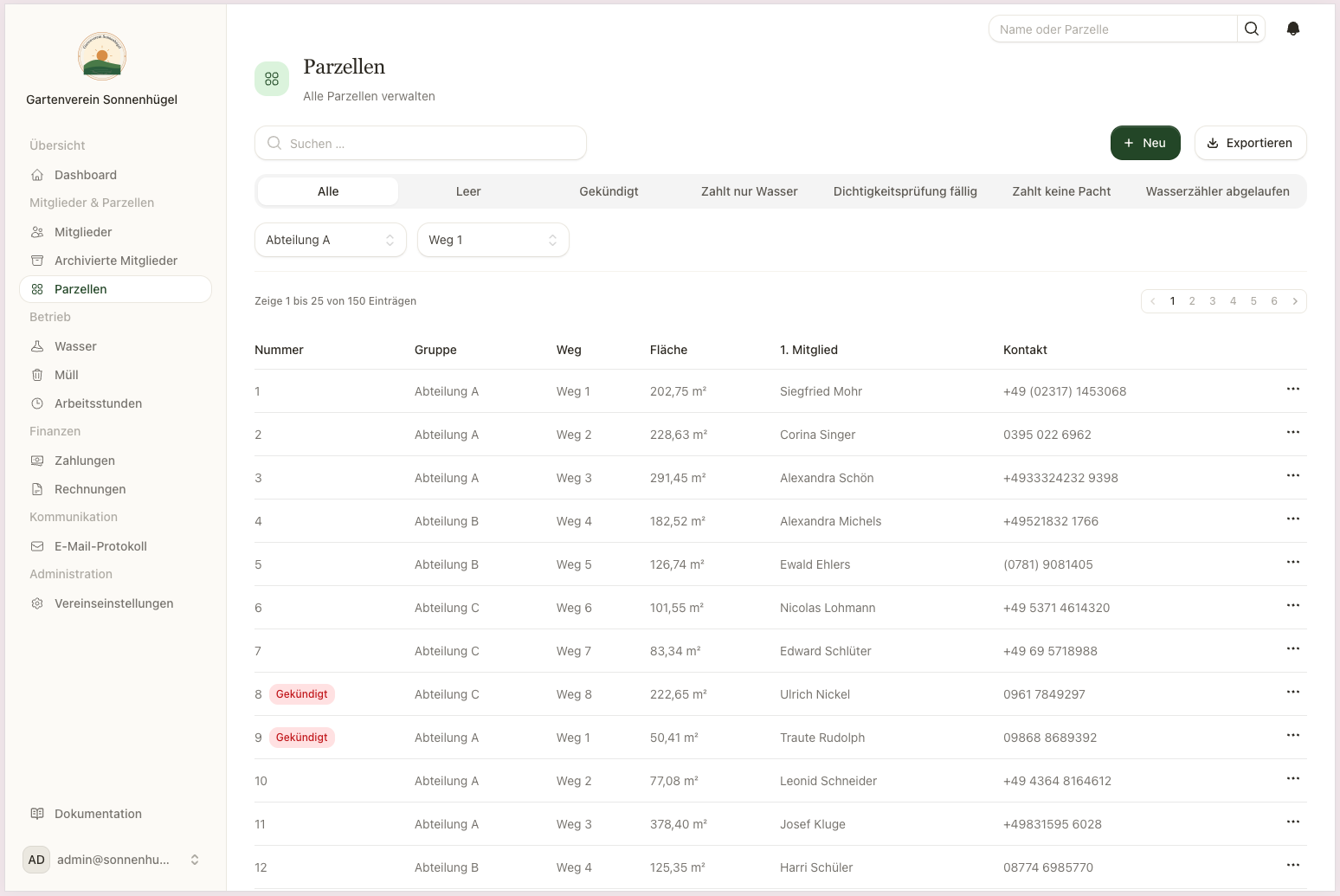Click the Gartenverein Sonnenhügel logo
The width and height of the screenshot is (1340, 896).
(102, 56)
